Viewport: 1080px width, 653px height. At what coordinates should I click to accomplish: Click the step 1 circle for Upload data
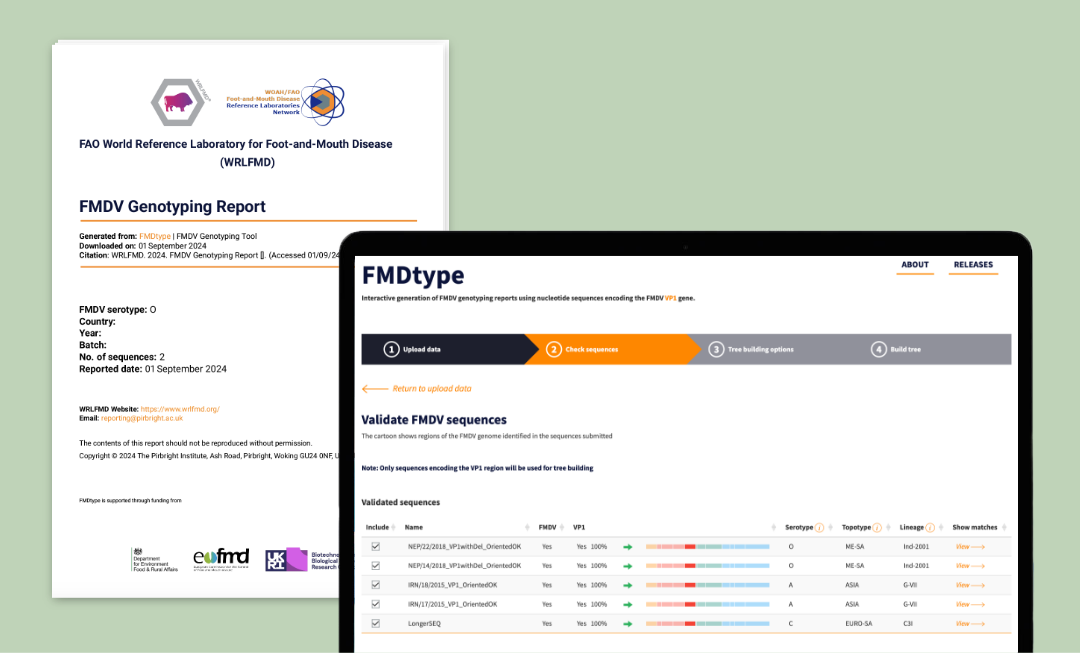[x=391, y=349]
